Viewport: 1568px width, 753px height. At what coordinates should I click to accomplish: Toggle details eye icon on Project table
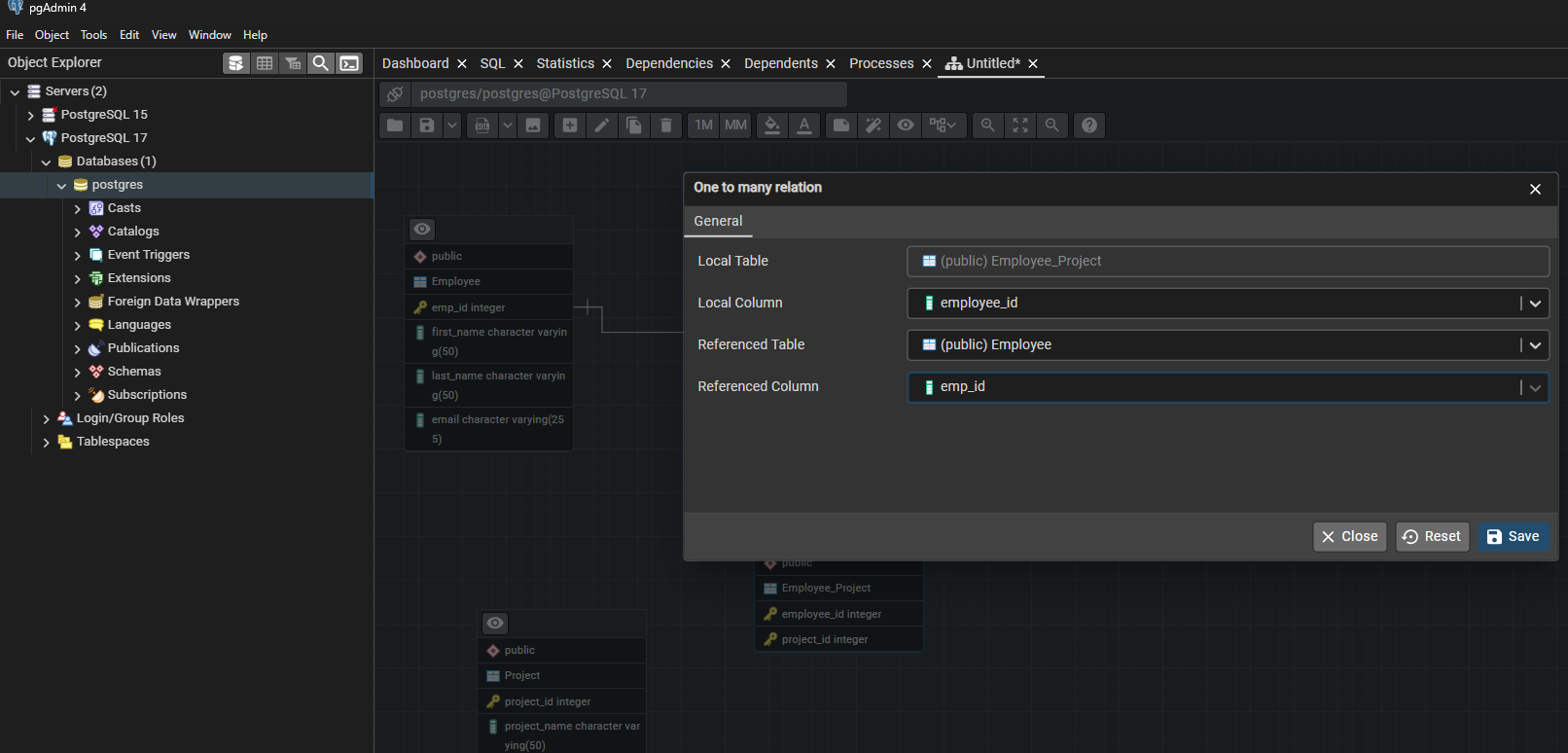(x=495, y=624)
